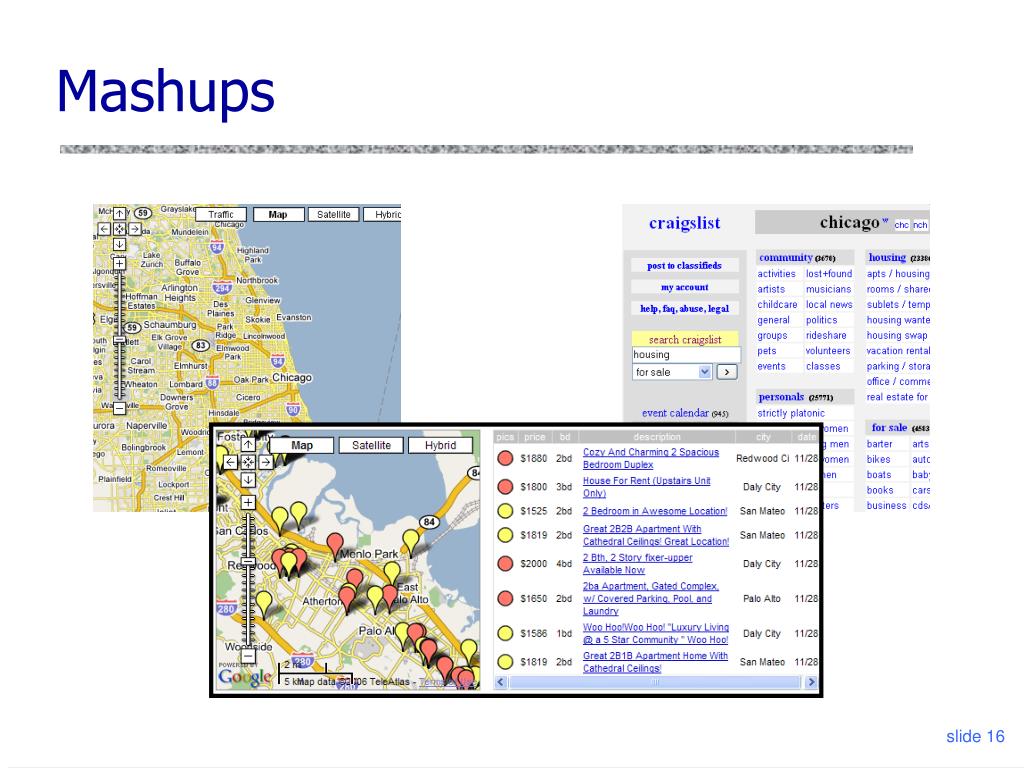The height and width of the screenshot is (768, 1024).
Task: Open the bikes for sale link
Action: [x=878, y=460]
